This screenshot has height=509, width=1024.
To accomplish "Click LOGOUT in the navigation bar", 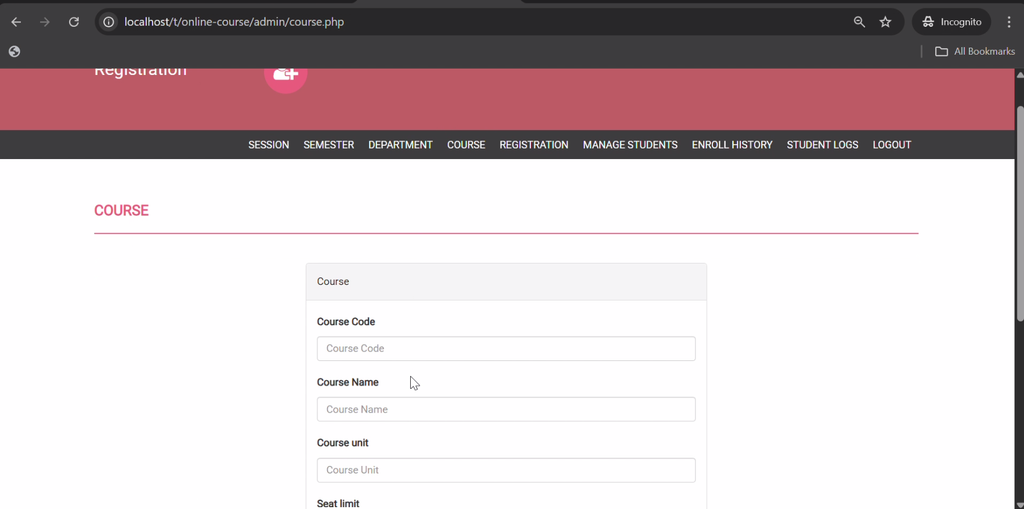I will click(x=891, y=145).
